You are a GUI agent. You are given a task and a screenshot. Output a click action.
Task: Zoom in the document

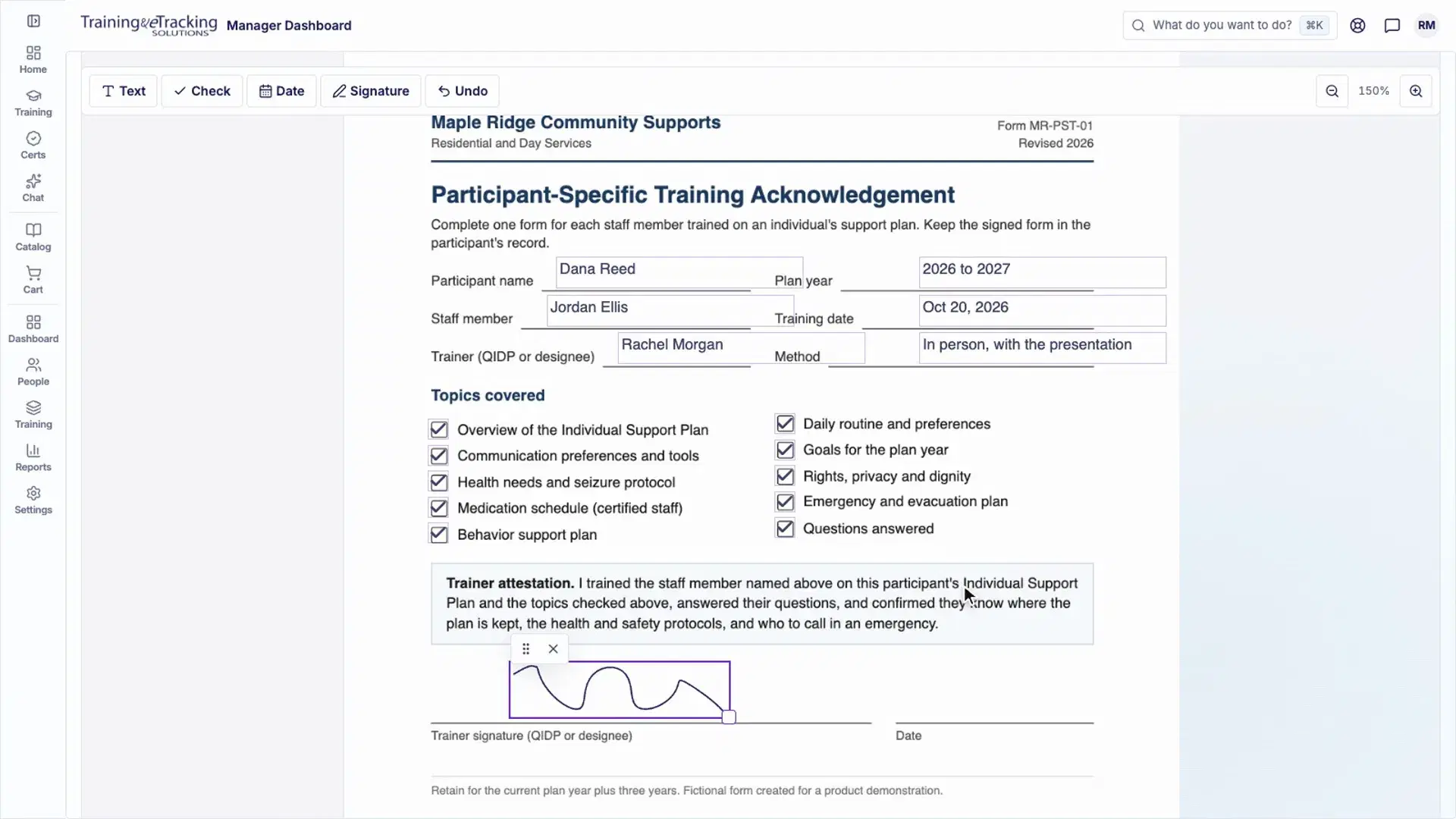point(1416,91)
